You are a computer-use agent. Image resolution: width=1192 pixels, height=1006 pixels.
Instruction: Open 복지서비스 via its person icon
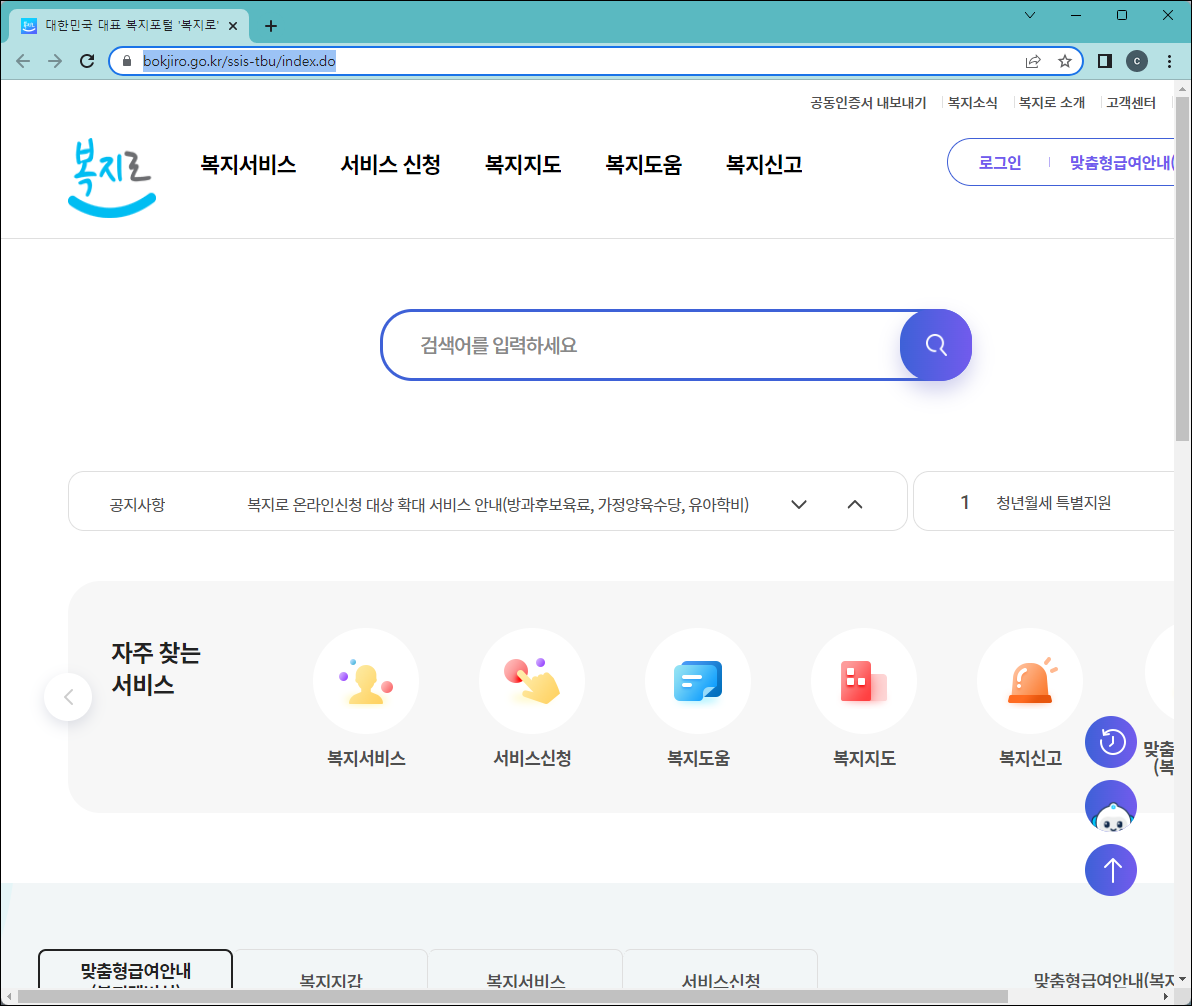coord(366,681)
